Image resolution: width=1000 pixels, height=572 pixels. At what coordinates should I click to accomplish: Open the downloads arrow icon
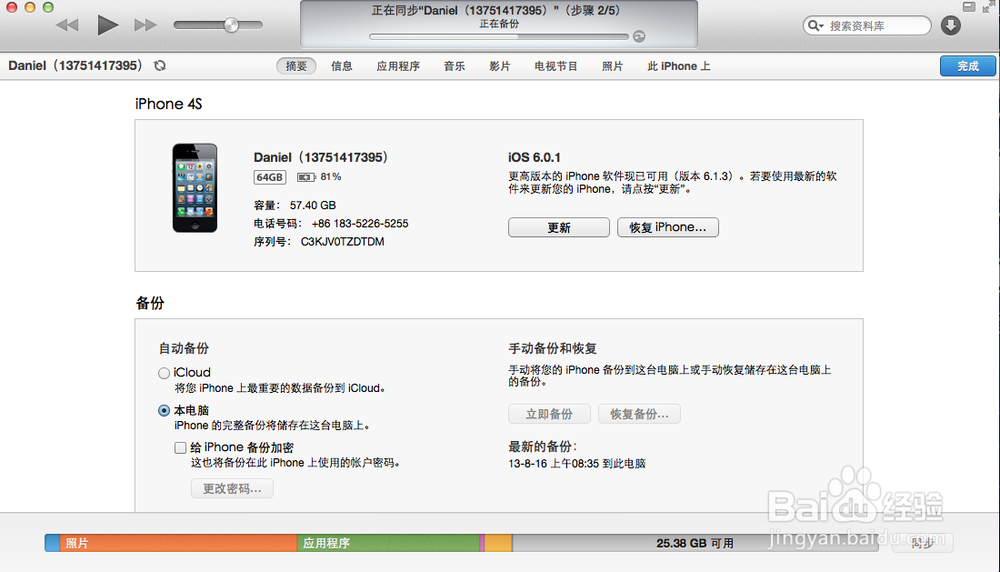(950, 26)
